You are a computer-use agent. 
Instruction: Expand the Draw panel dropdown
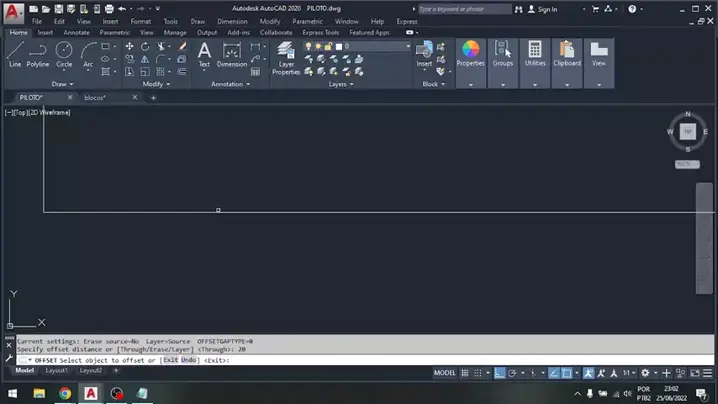[62, 84]
